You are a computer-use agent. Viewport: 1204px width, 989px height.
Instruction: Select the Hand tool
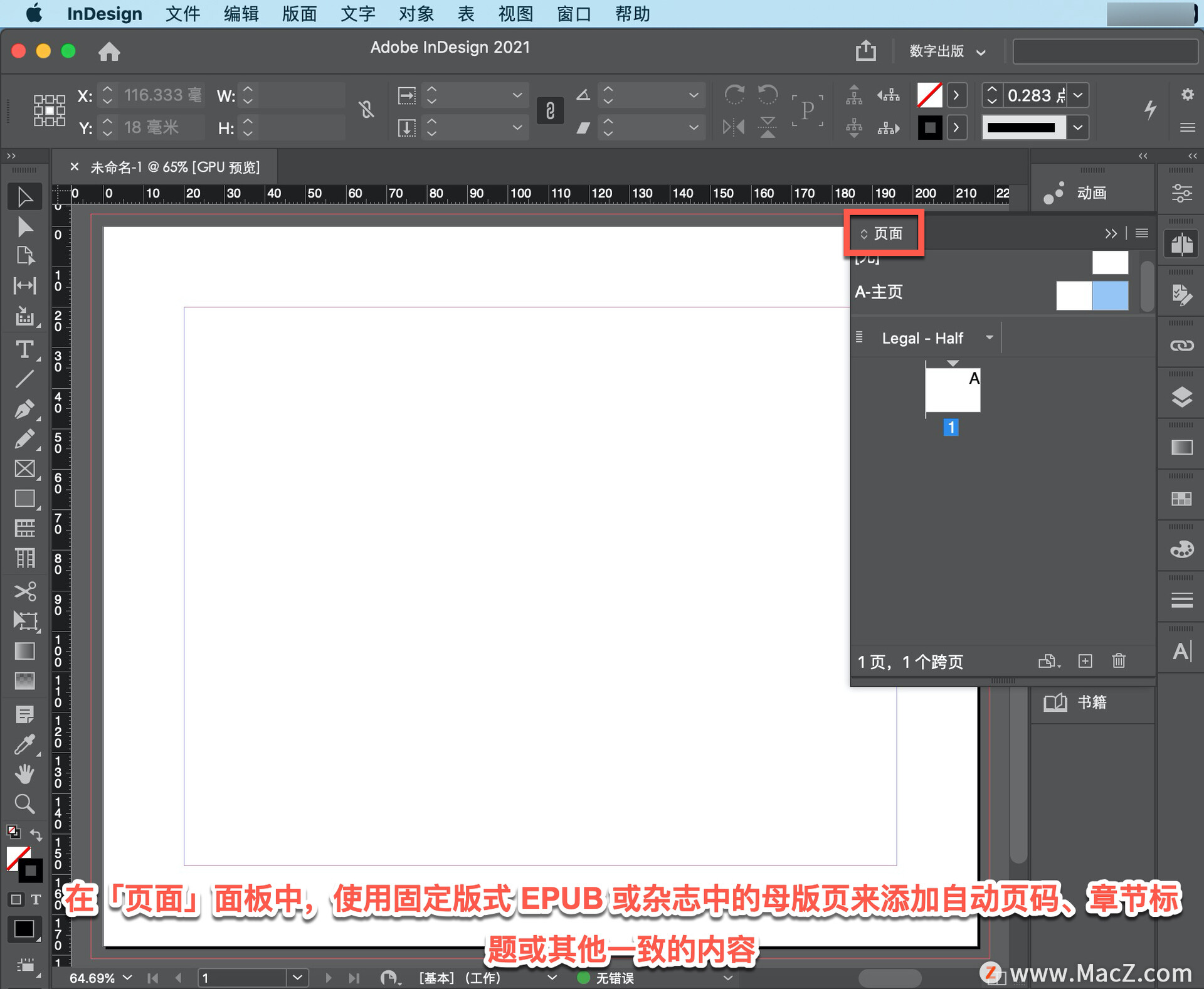coord(24,775)
